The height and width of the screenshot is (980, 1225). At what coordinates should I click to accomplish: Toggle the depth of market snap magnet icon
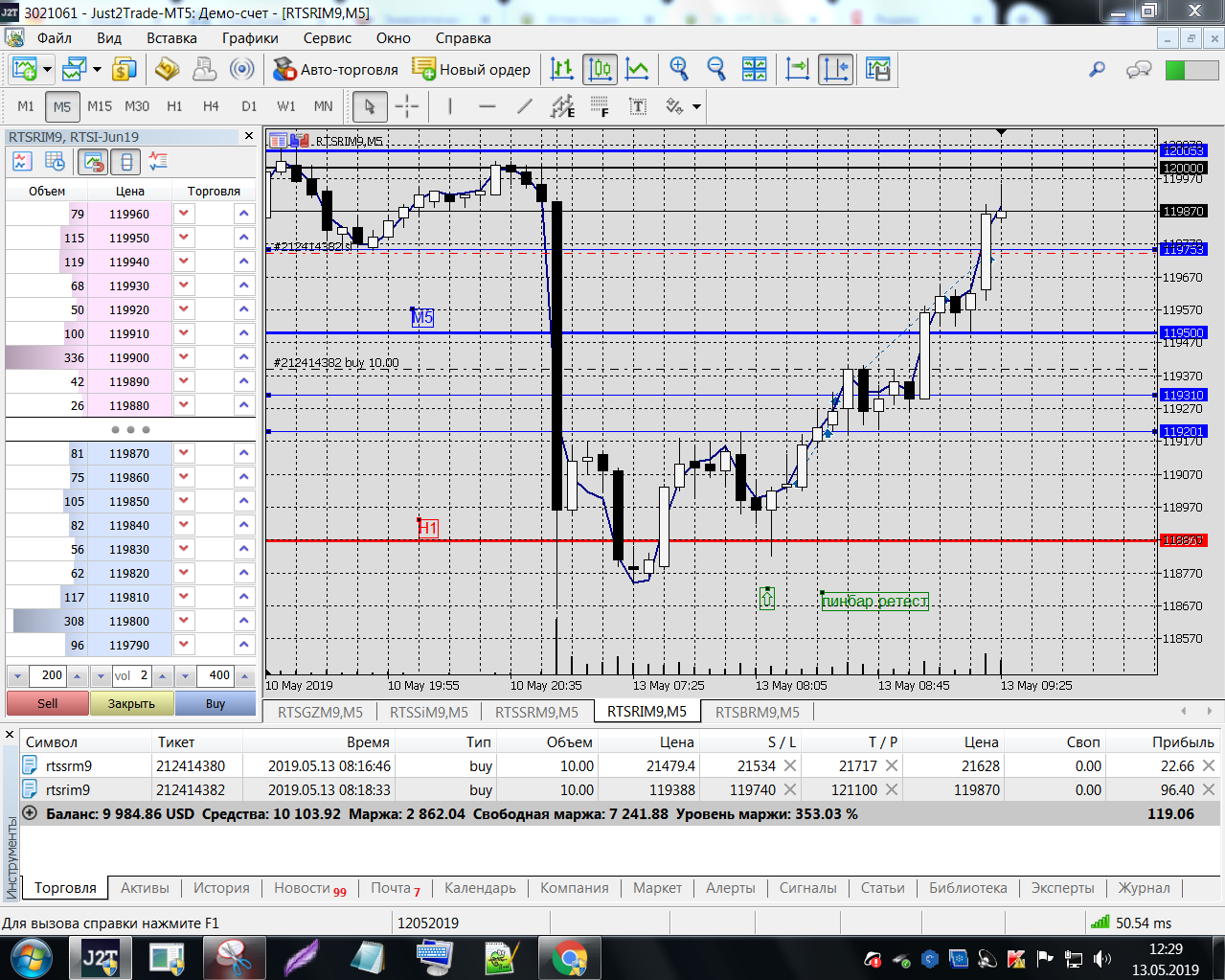(93, 162)
